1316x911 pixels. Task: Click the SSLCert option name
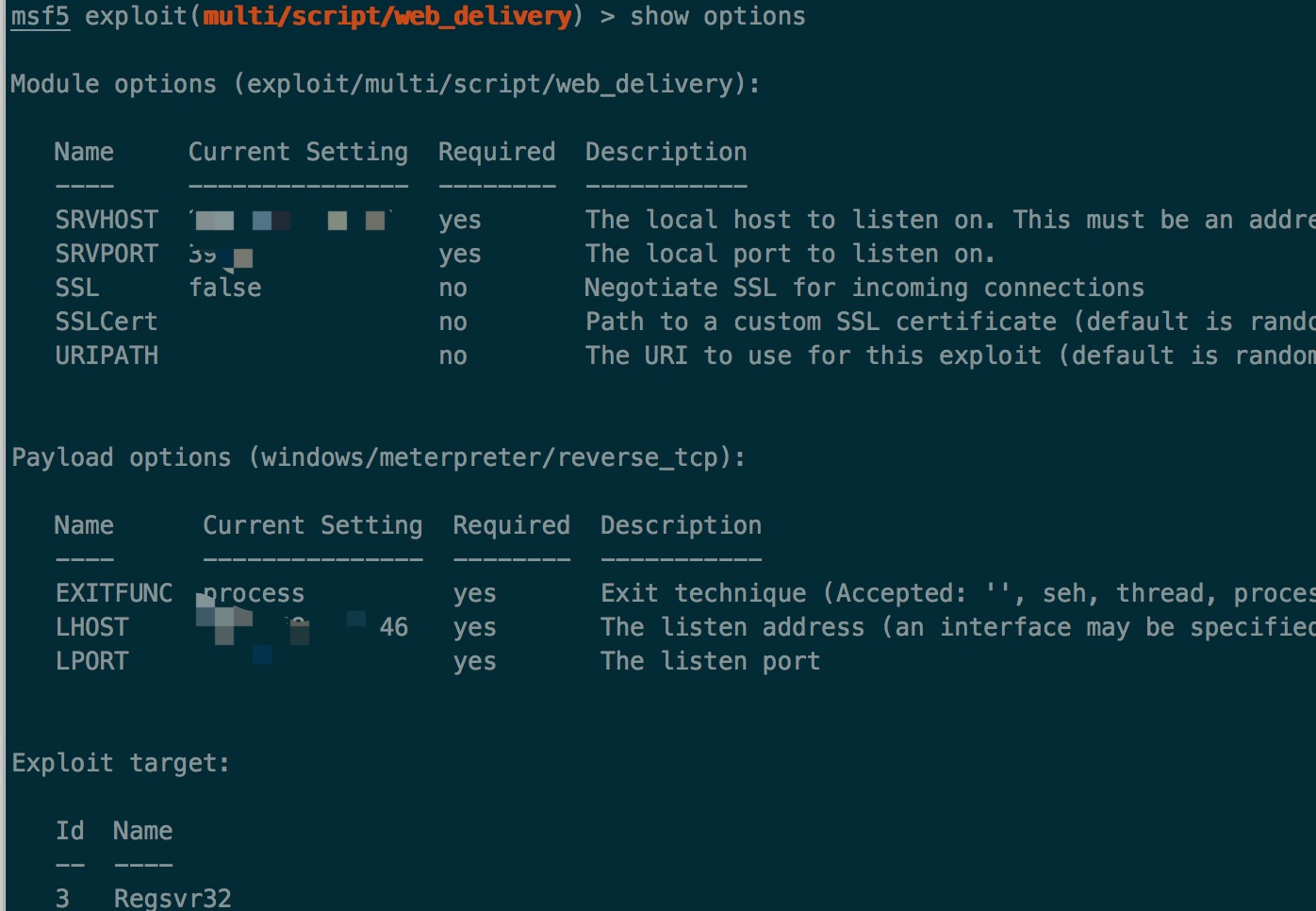pos(107,322)
